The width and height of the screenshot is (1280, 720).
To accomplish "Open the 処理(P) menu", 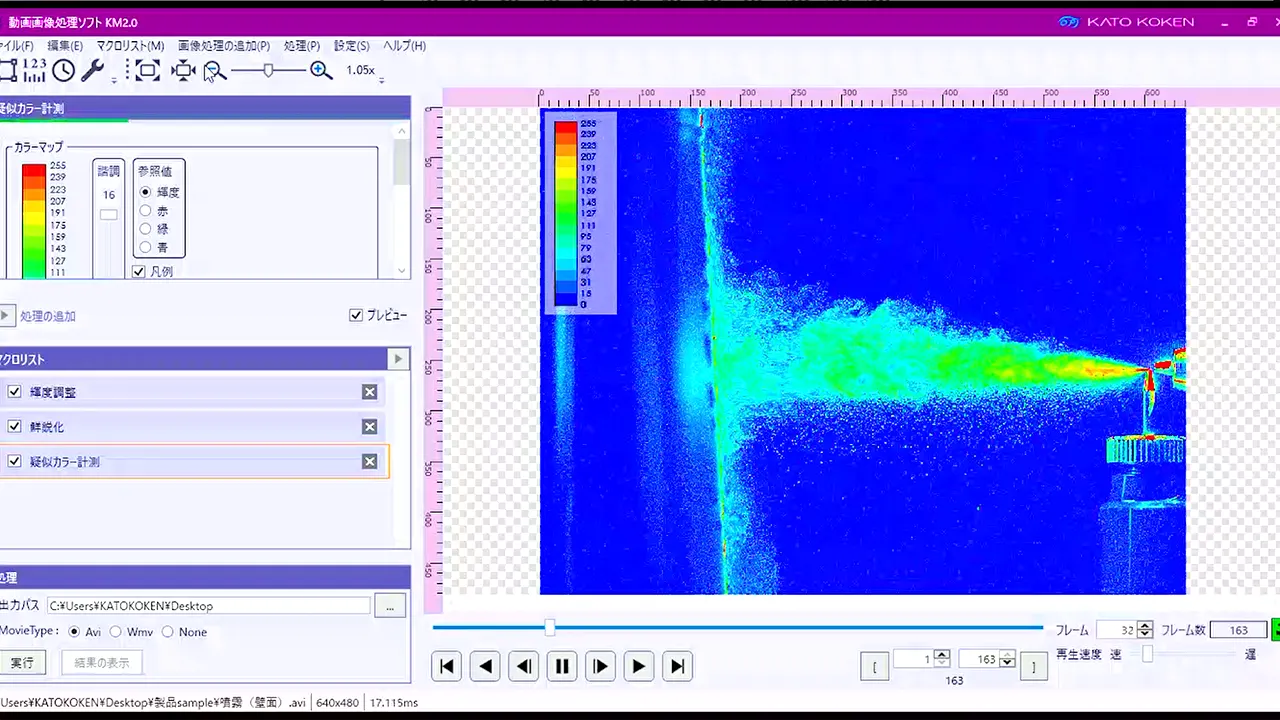I will coord(302,46).
